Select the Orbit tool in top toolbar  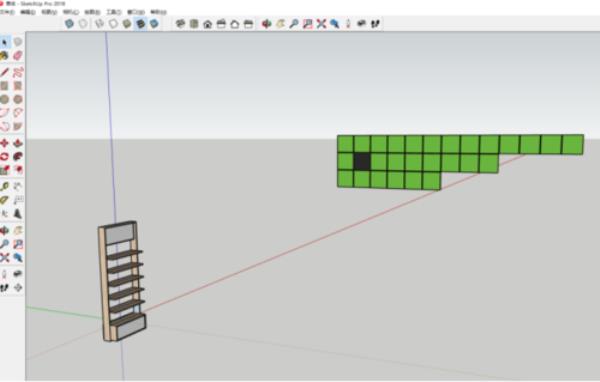point(266,24)
